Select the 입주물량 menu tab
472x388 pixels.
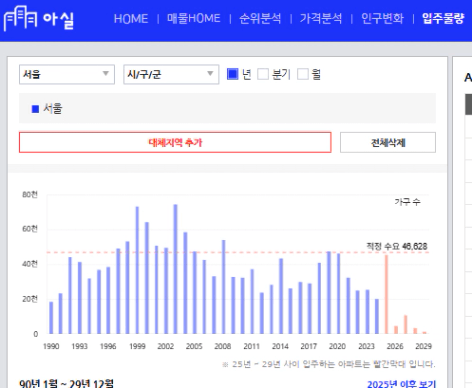pos(443,18)
